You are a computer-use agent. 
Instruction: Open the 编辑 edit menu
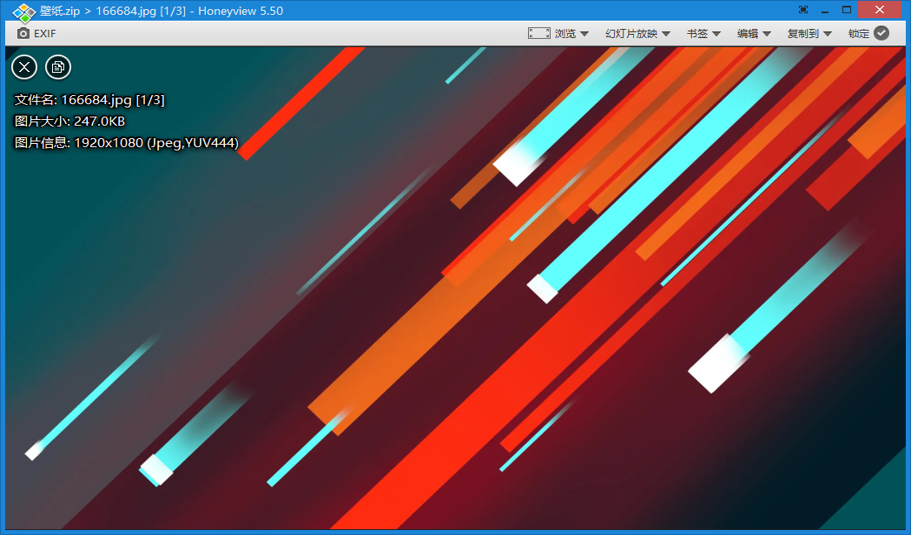tap(754, 34)
